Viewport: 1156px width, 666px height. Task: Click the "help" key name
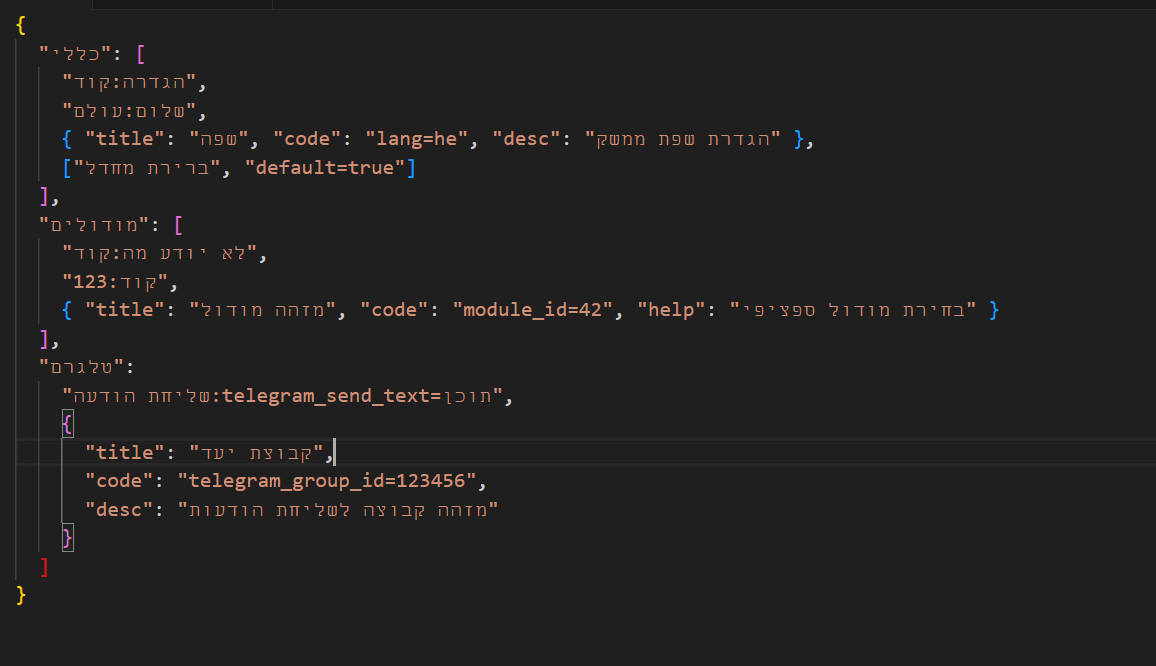tap(670, 310)
